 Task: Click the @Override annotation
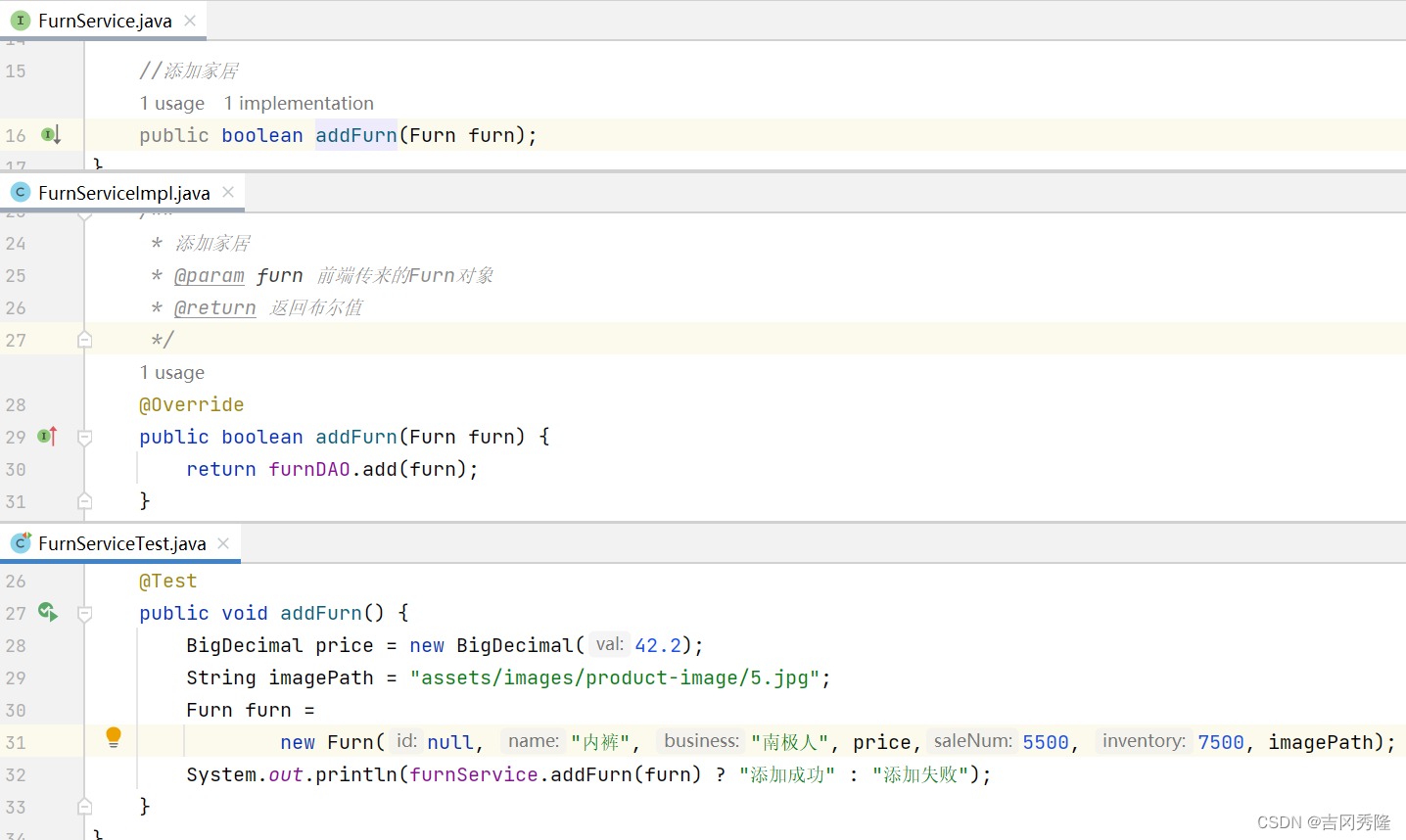click(x=192, y=404)
